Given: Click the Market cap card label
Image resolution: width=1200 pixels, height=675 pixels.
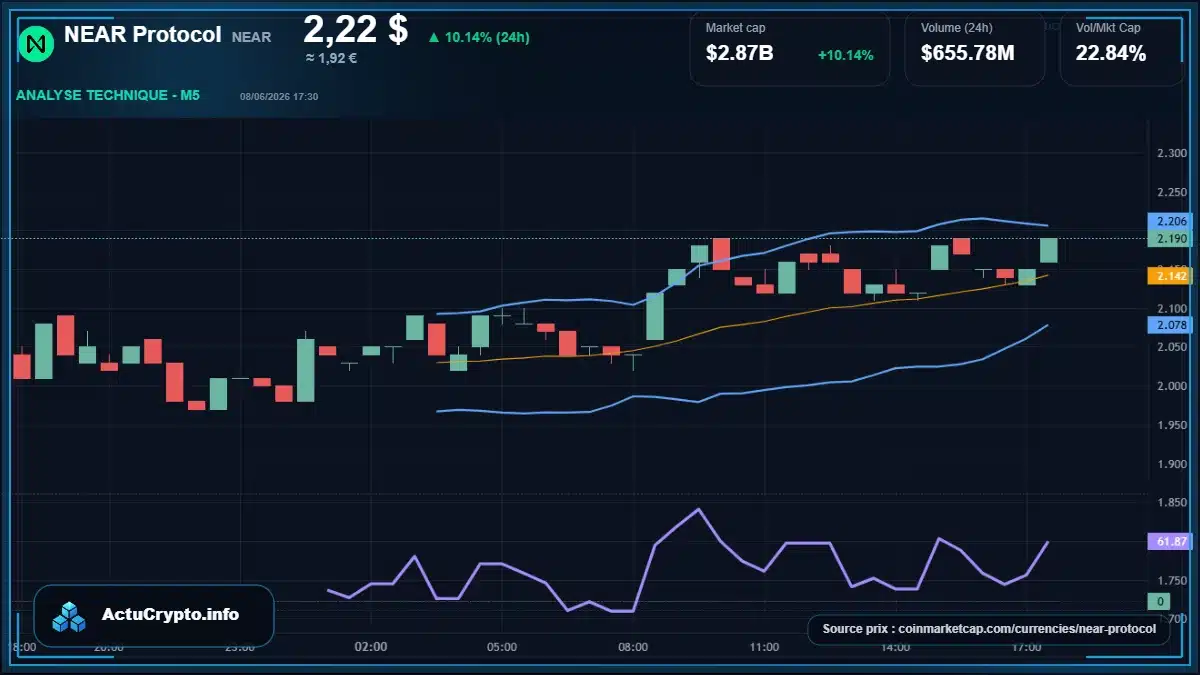Looking at the screenshot, I should click(735, 28).
